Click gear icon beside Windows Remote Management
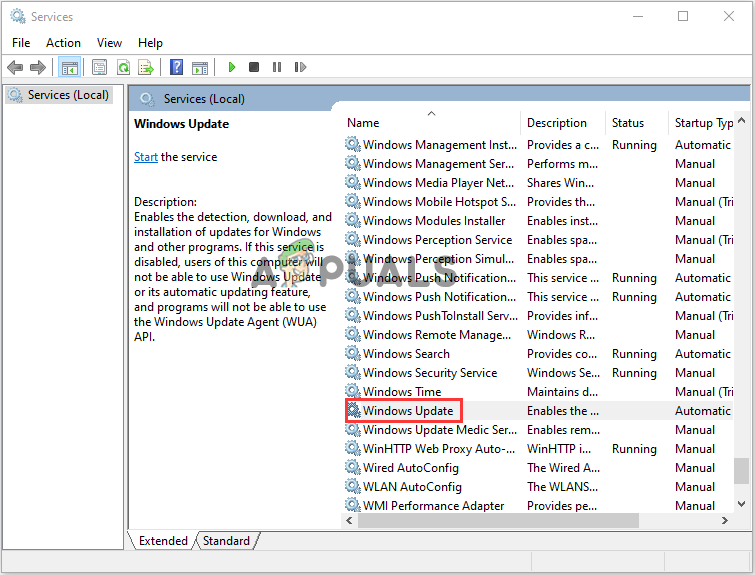 [353, 334]
